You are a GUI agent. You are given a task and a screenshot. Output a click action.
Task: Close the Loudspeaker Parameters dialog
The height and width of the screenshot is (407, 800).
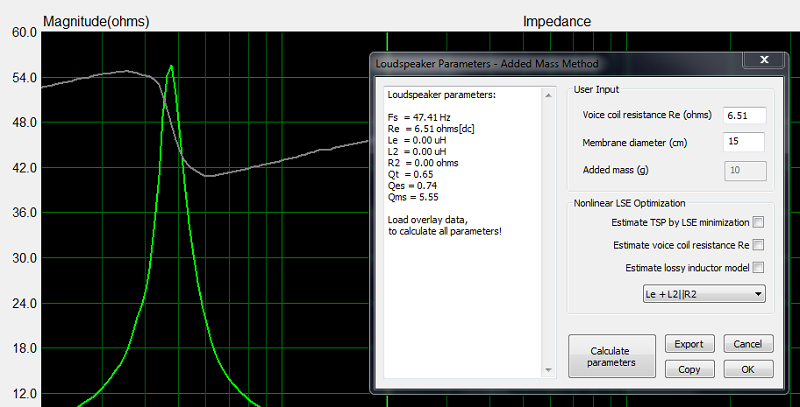[763, 60]
